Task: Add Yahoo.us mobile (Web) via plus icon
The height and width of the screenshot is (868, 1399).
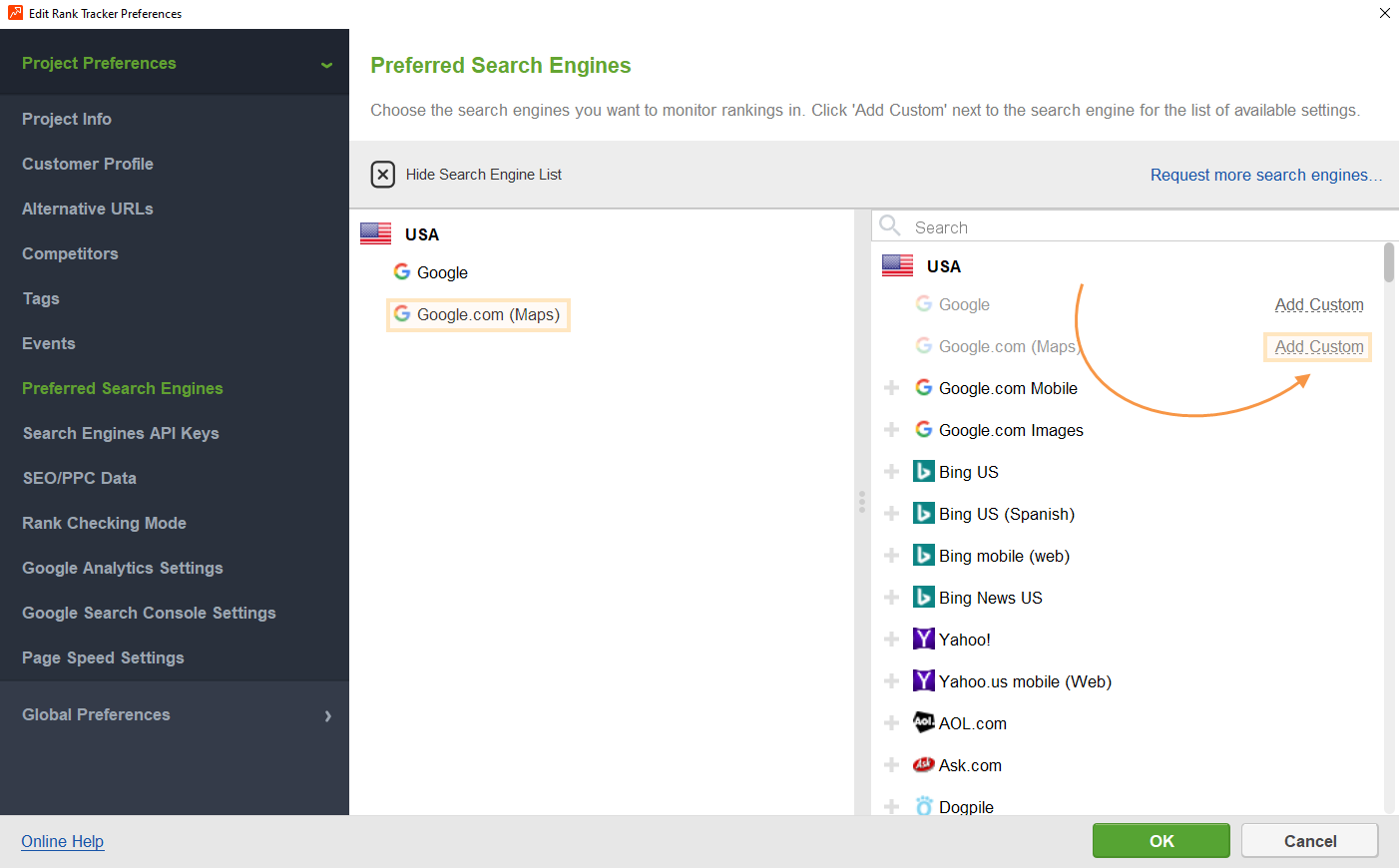Action: 892,681
